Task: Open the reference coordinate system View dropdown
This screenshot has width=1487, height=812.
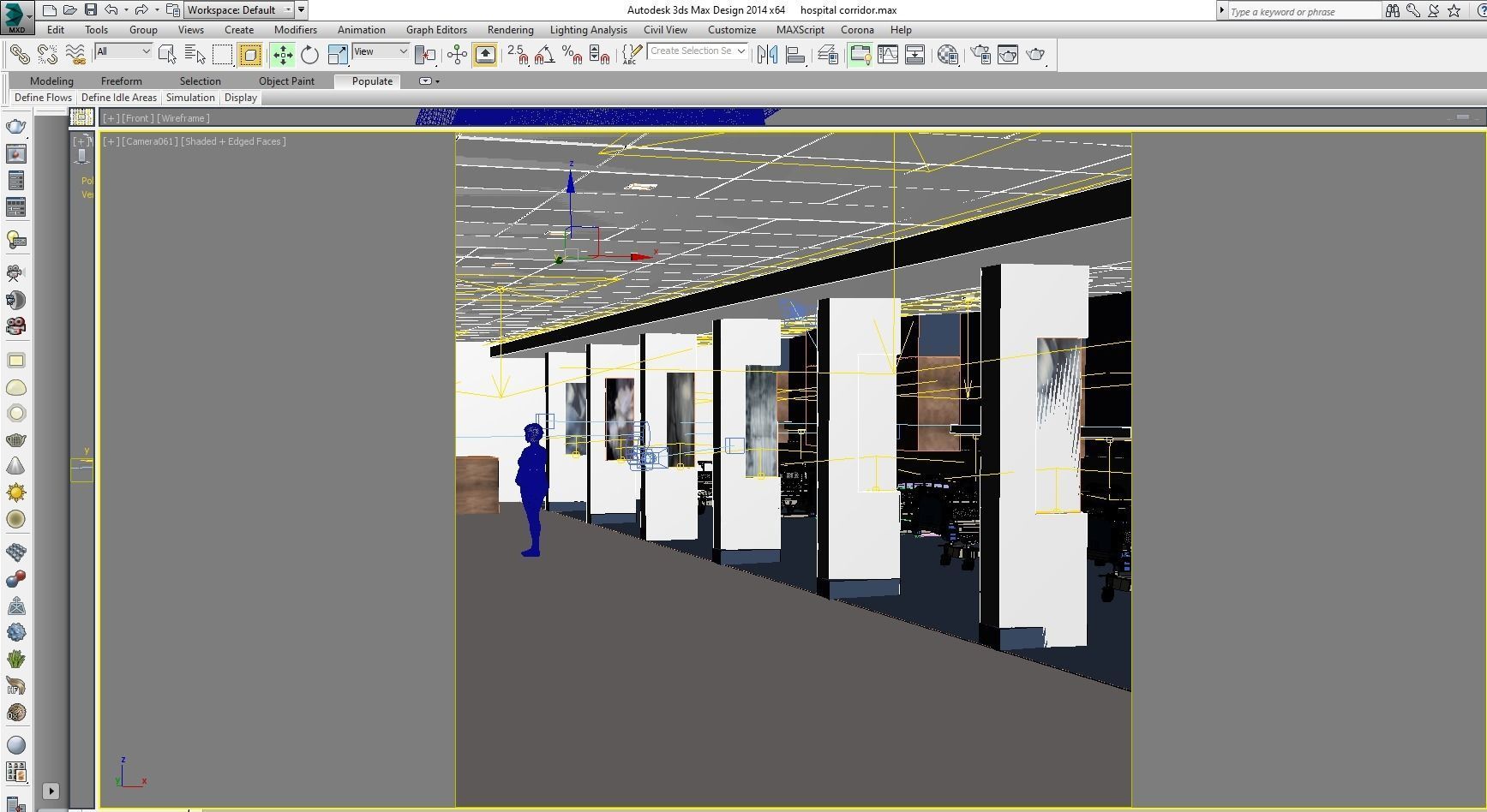Action: coord(381,51)
